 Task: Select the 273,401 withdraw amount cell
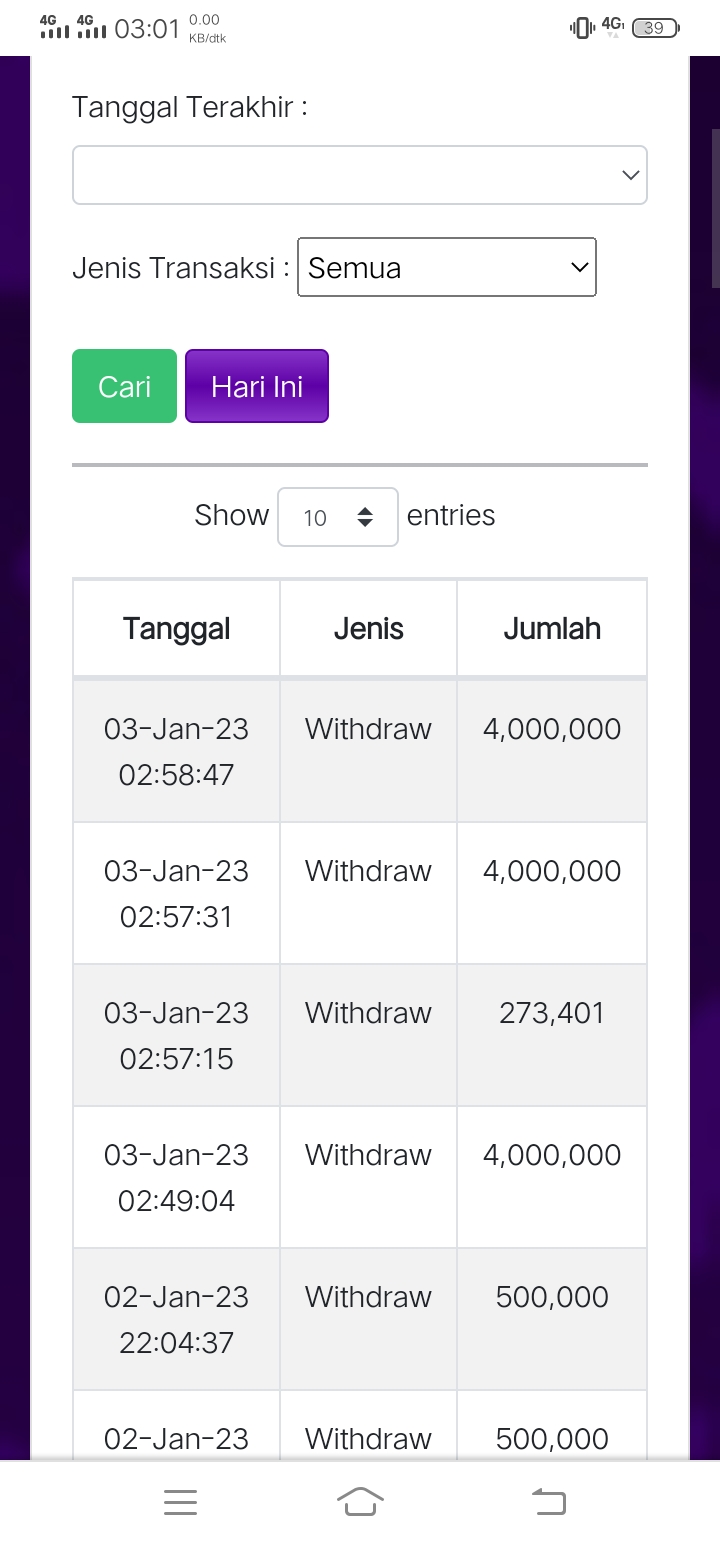(x=552, y=1013)
